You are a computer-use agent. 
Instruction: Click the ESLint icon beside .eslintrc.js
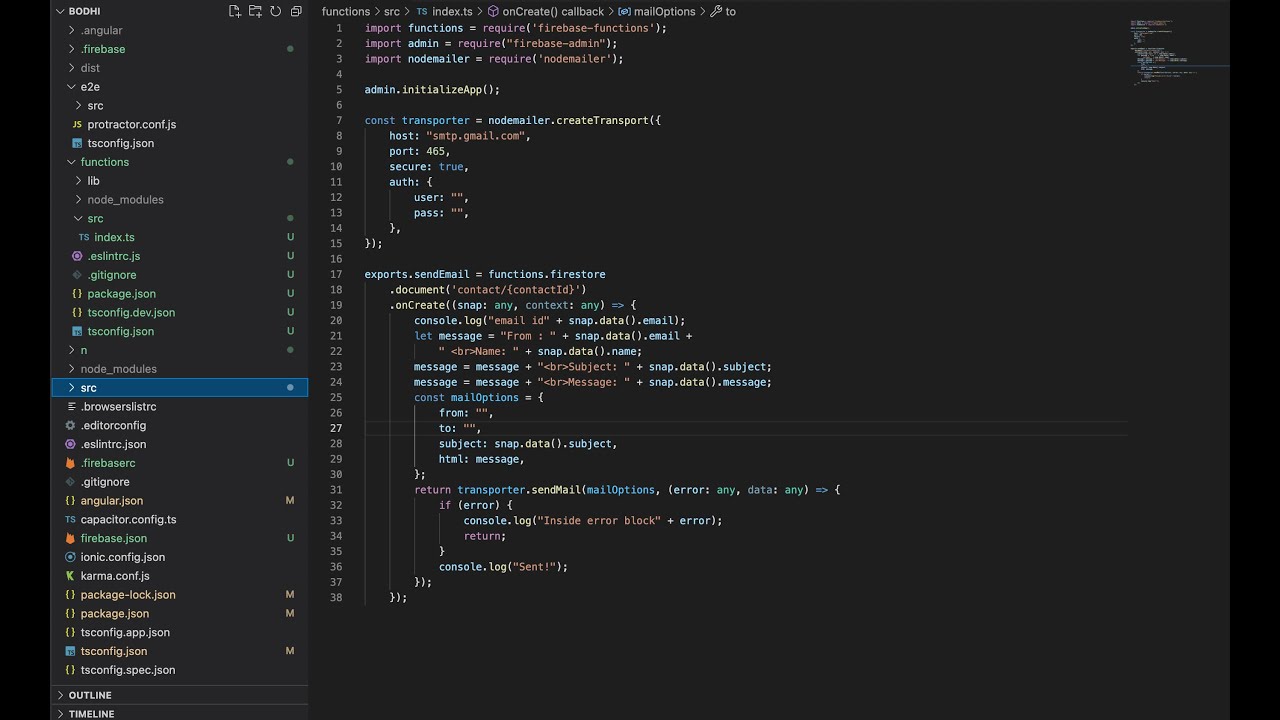click(77, 256)
